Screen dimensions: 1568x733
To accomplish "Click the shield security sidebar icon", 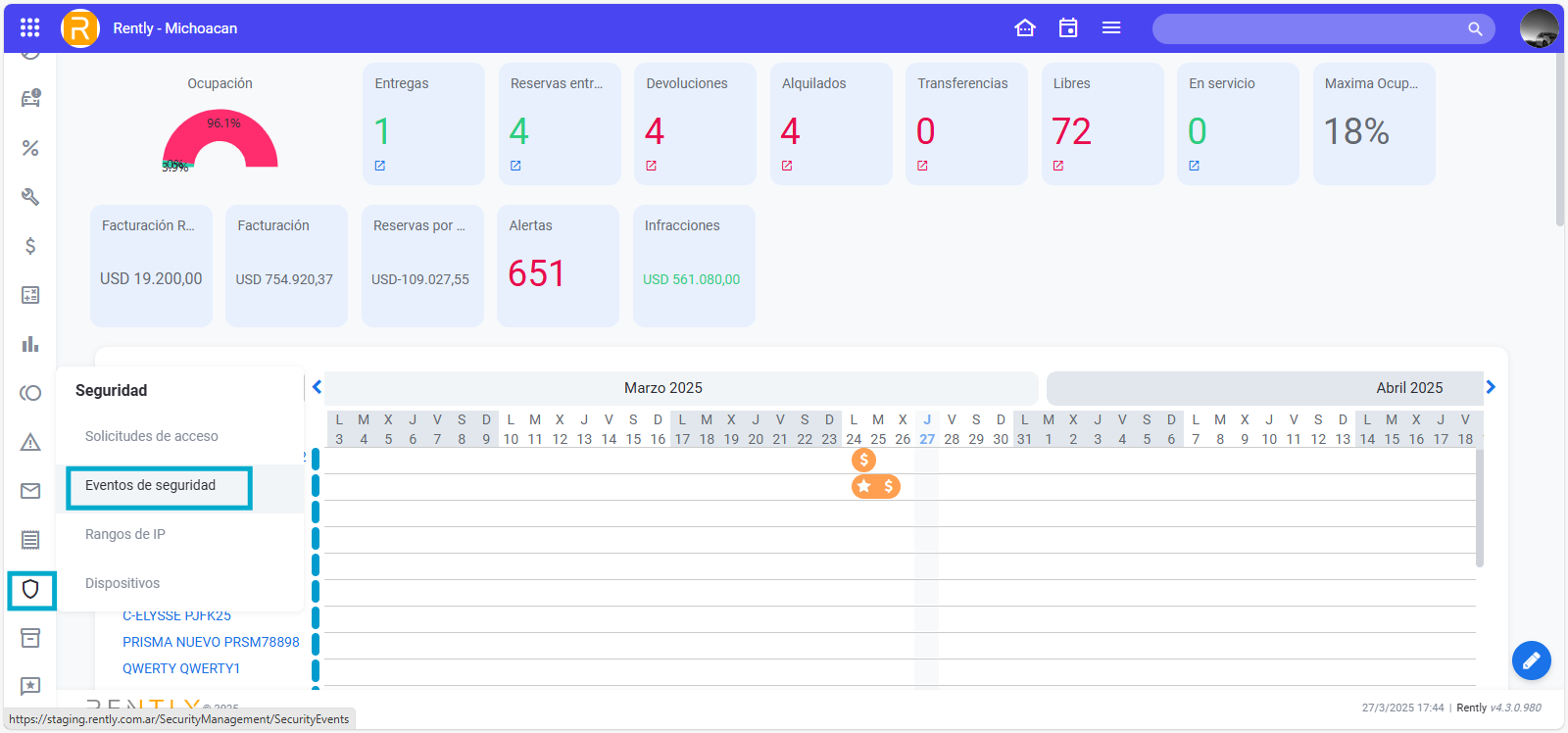I will [30, 589].
